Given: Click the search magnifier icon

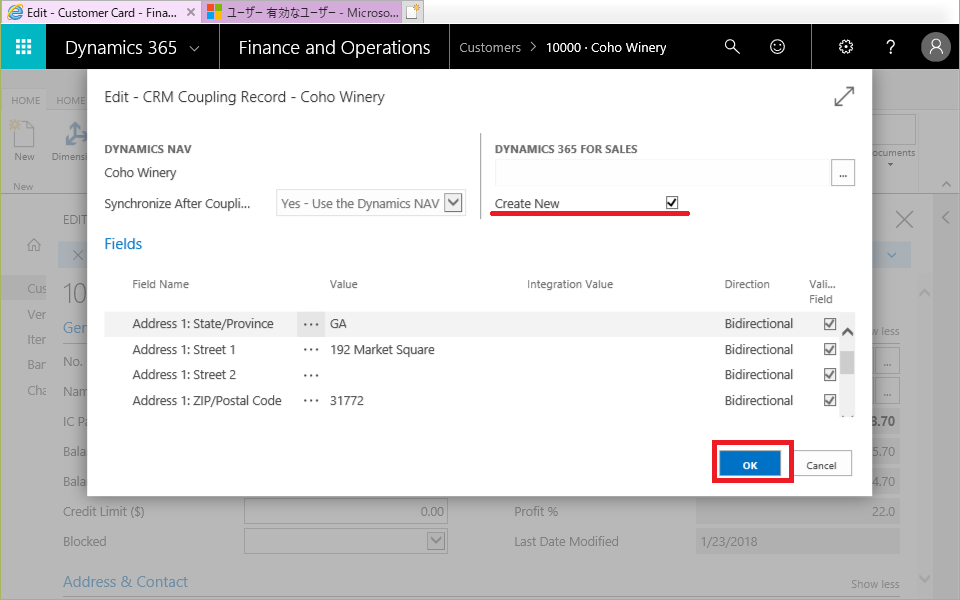Looking at the screenshot, I should (x=732, y=47).
